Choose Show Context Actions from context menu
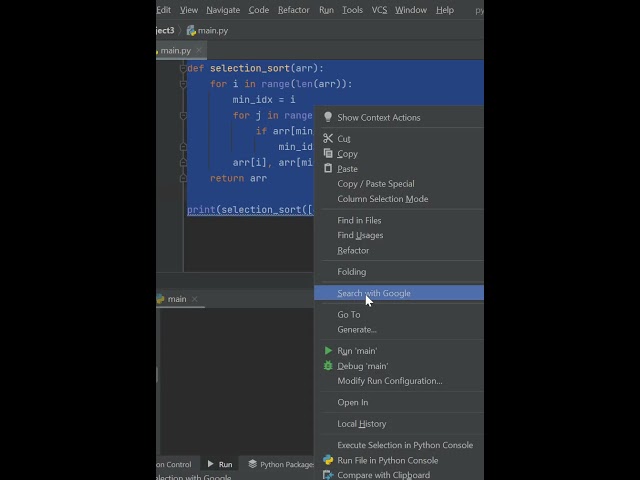The height and width of the screenshot is (480, 640). tap(399, 118)
